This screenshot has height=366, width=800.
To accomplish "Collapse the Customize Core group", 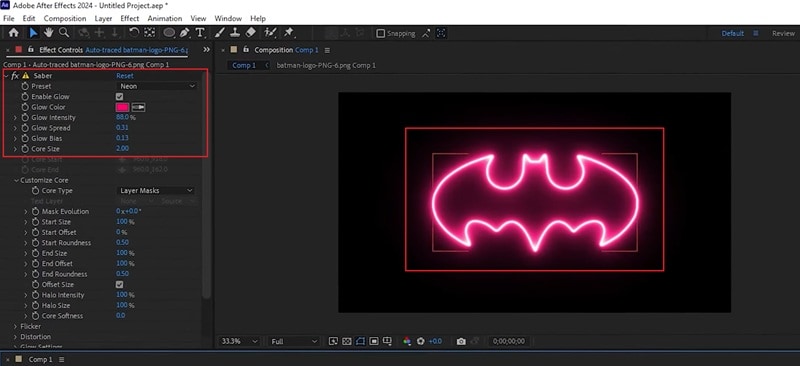I will coord(16,180).
